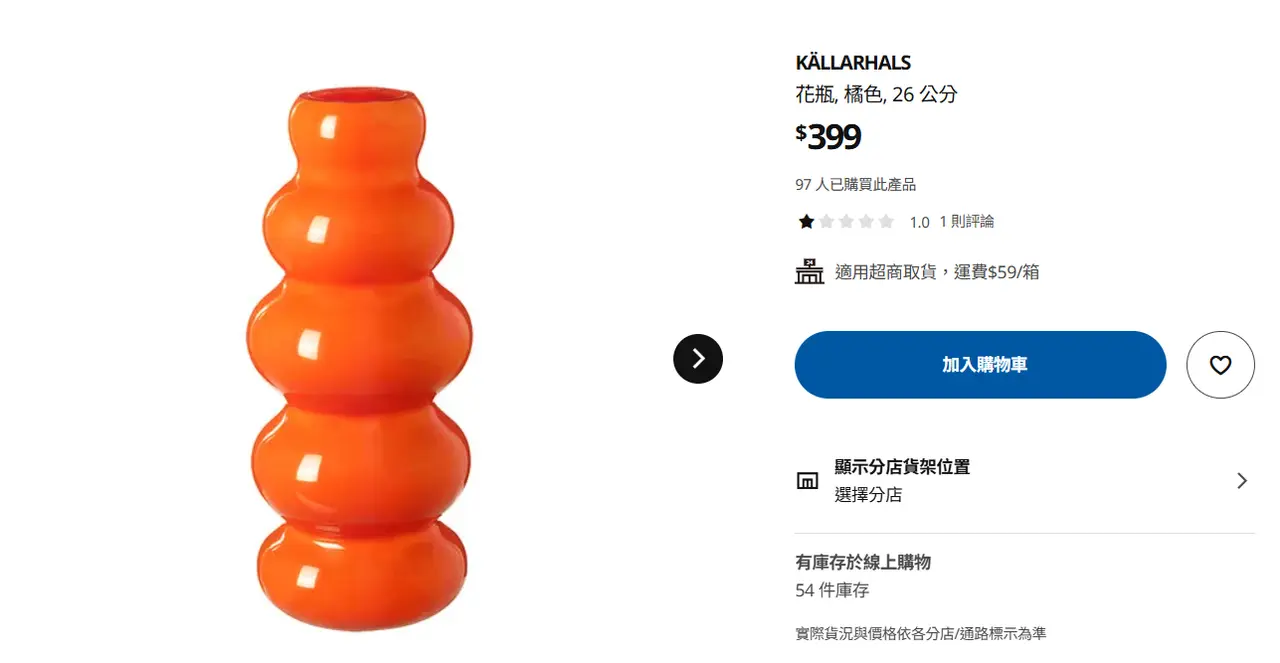Screen dimensions: 1280x663
Task: Click the convenience store pickup icon
Action: (x=809, y=271)
